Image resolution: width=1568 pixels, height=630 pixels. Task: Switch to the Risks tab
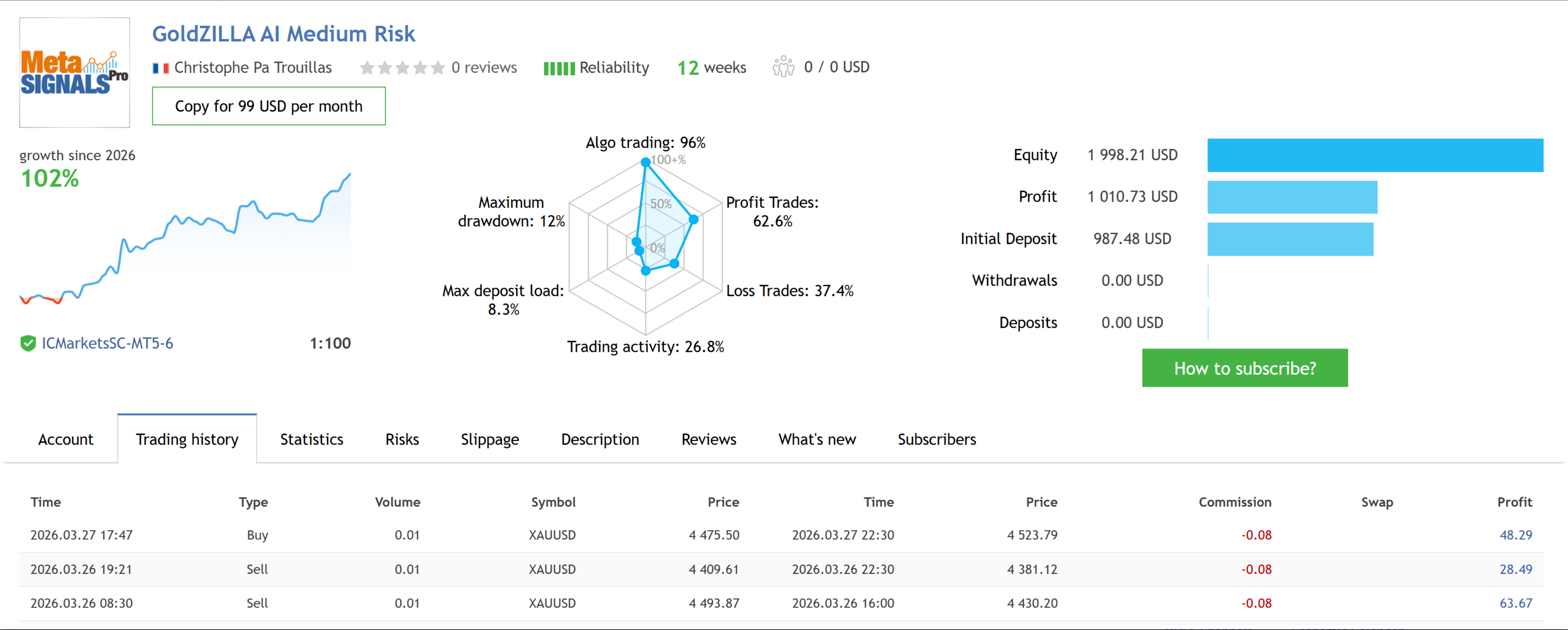[x=402, y=440]
